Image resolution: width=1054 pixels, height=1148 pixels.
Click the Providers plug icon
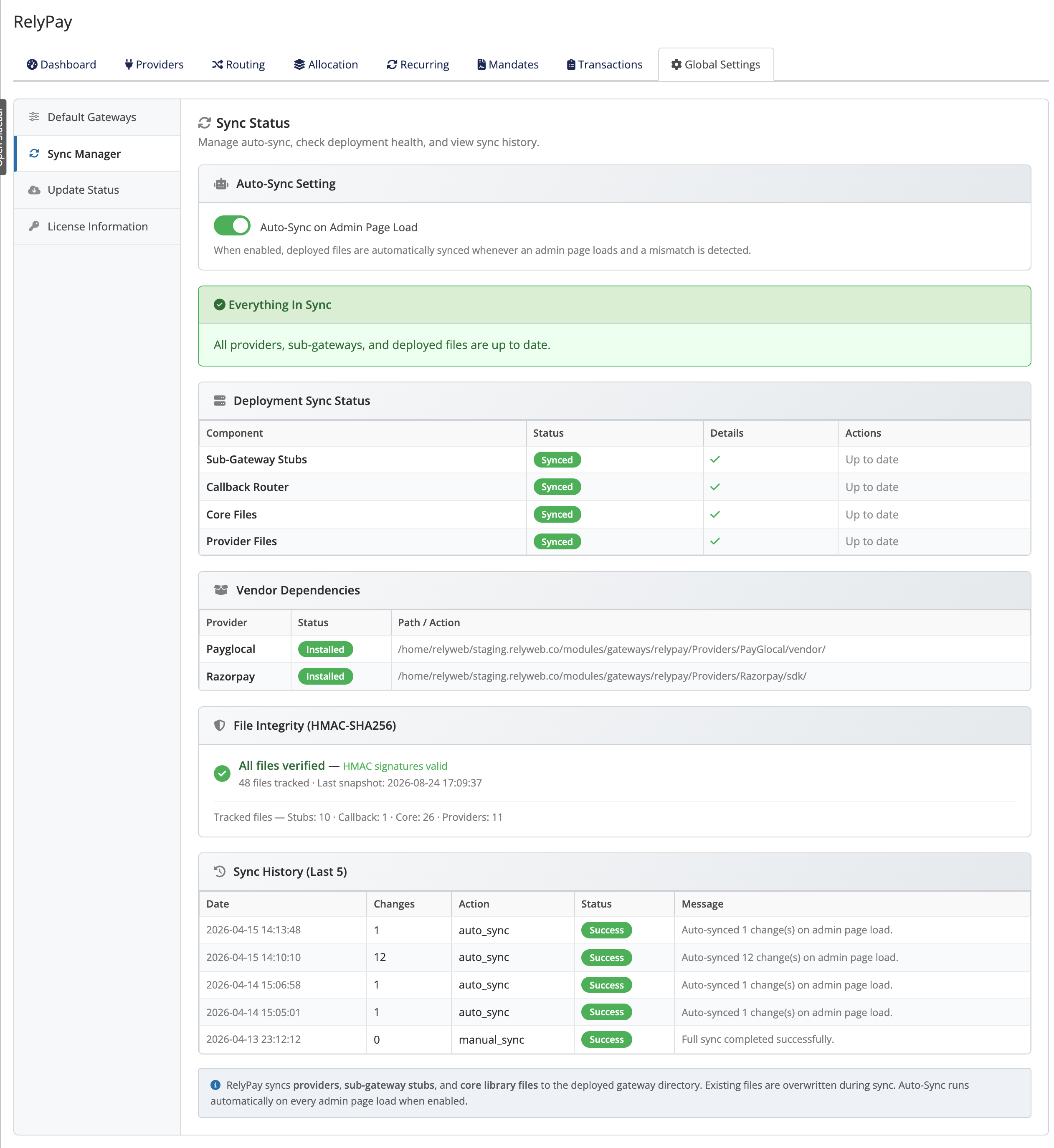(x=129, y=64)
